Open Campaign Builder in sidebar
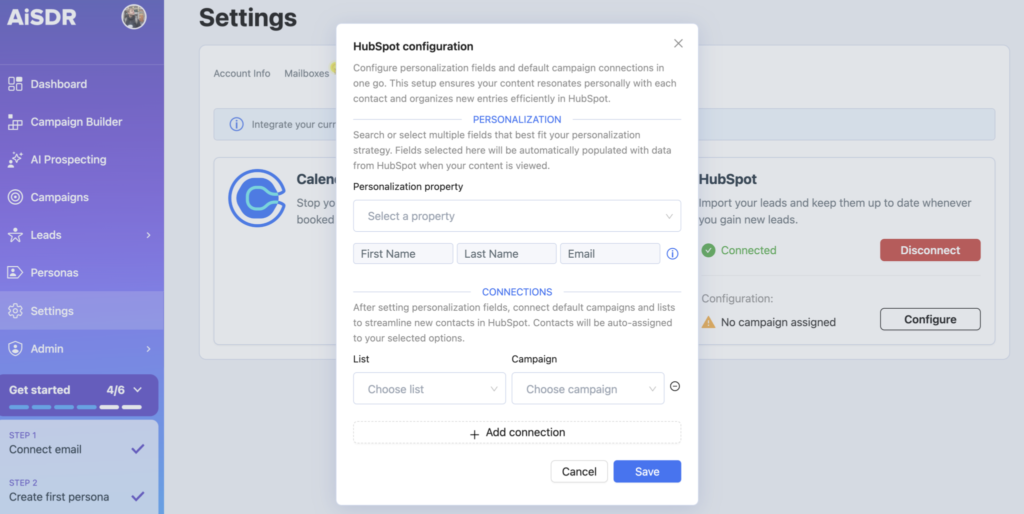Viewport: 1024px width, 514px height. point(76,122)
